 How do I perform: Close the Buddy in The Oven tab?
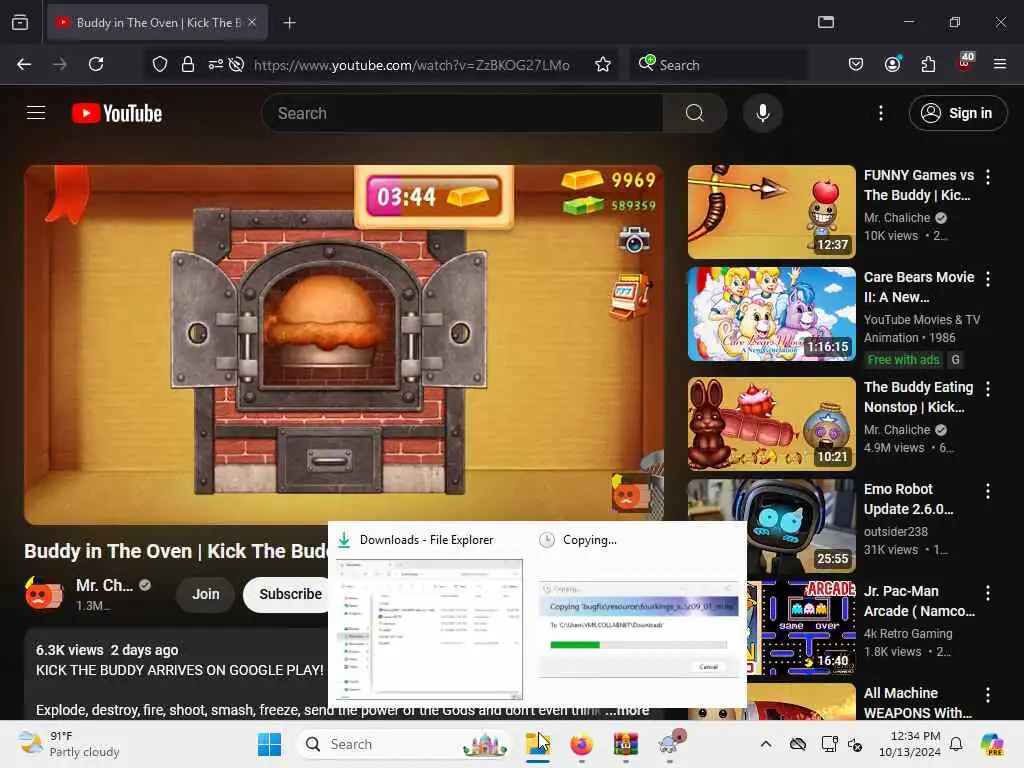point(252,23)
